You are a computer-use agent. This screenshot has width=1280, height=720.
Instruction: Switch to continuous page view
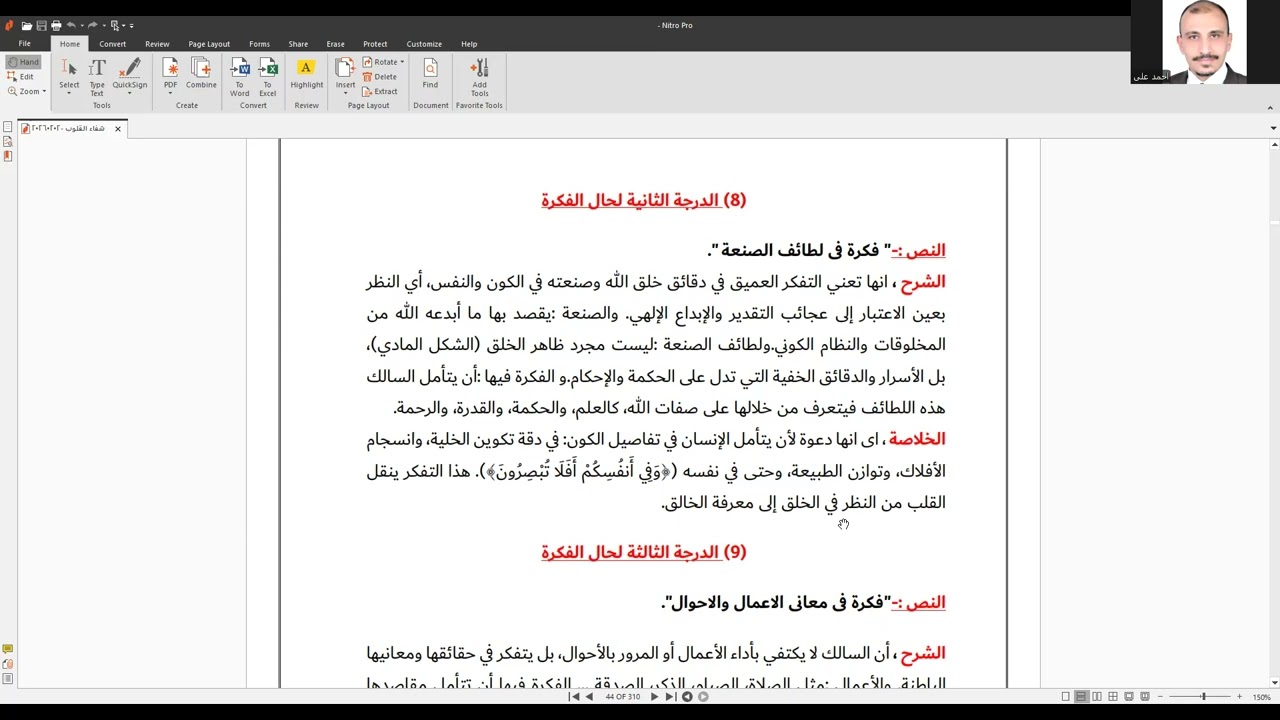pyautogui.click(x=1081, y=697)
